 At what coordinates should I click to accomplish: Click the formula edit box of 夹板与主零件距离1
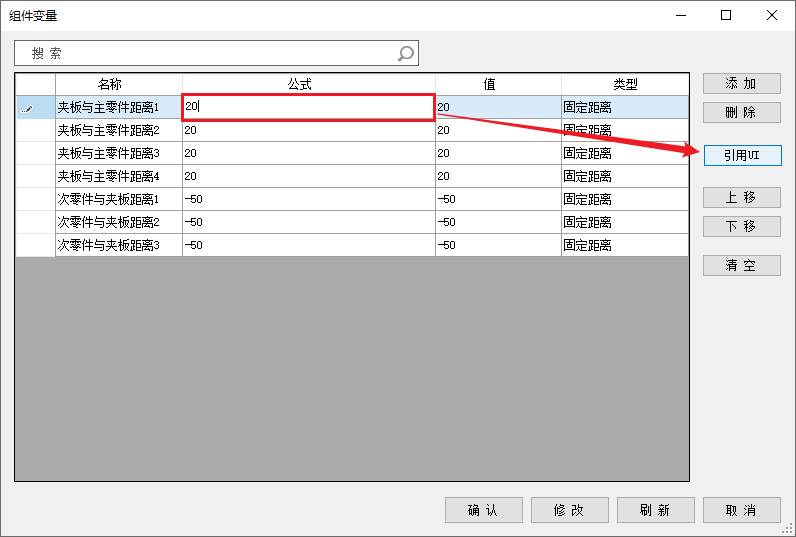(x=309, y=107)
